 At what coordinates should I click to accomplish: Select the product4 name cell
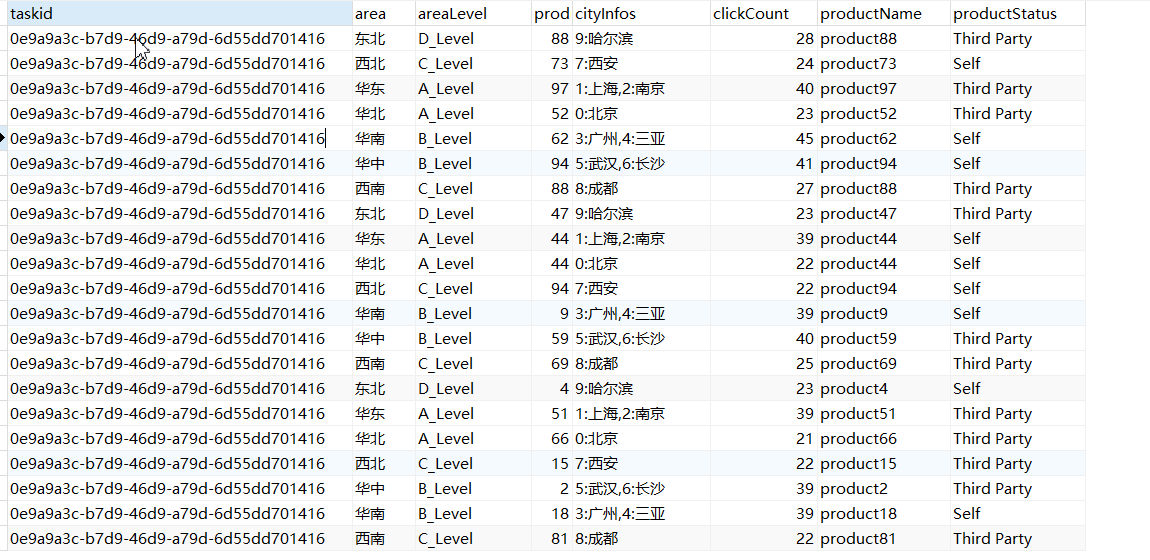pos(884,388)
